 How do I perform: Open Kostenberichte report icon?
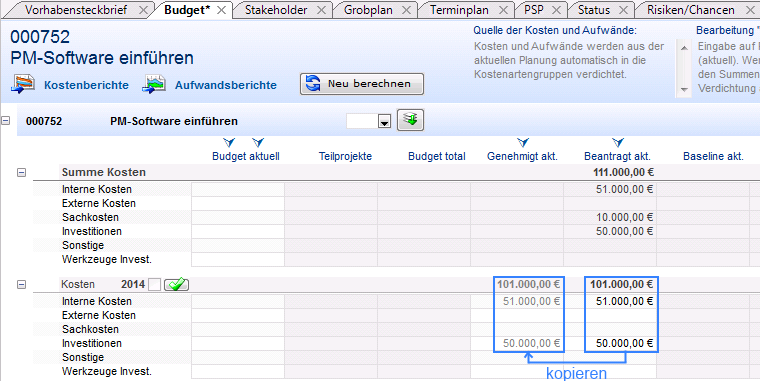23,84
